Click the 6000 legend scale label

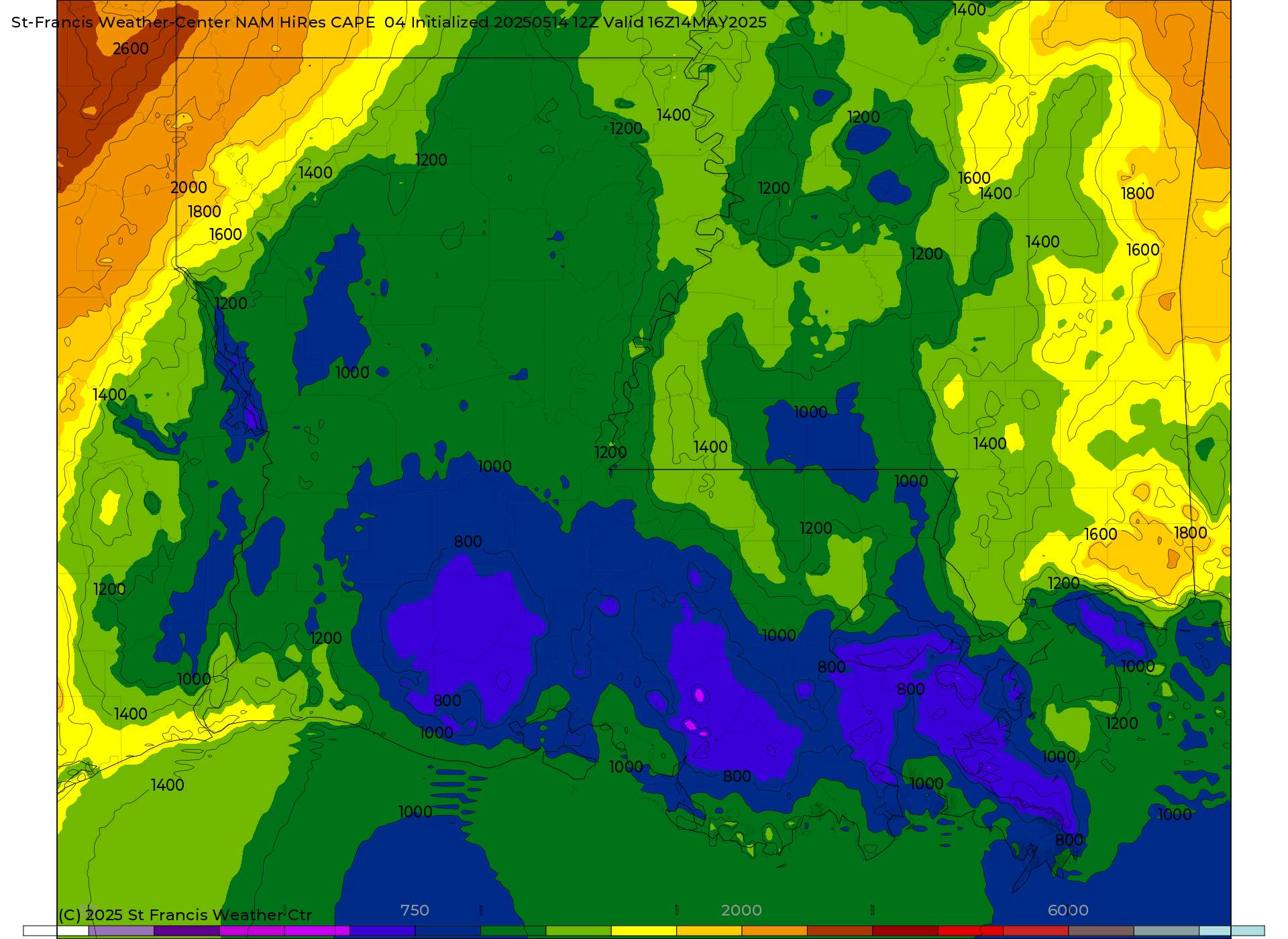(1068, 910)
